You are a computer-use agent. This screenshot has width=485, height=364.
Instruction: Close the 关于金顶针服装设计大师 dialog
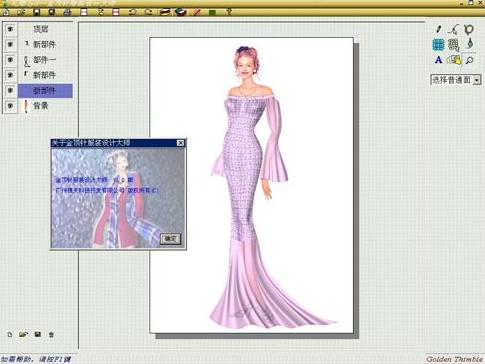pos(180,143)
